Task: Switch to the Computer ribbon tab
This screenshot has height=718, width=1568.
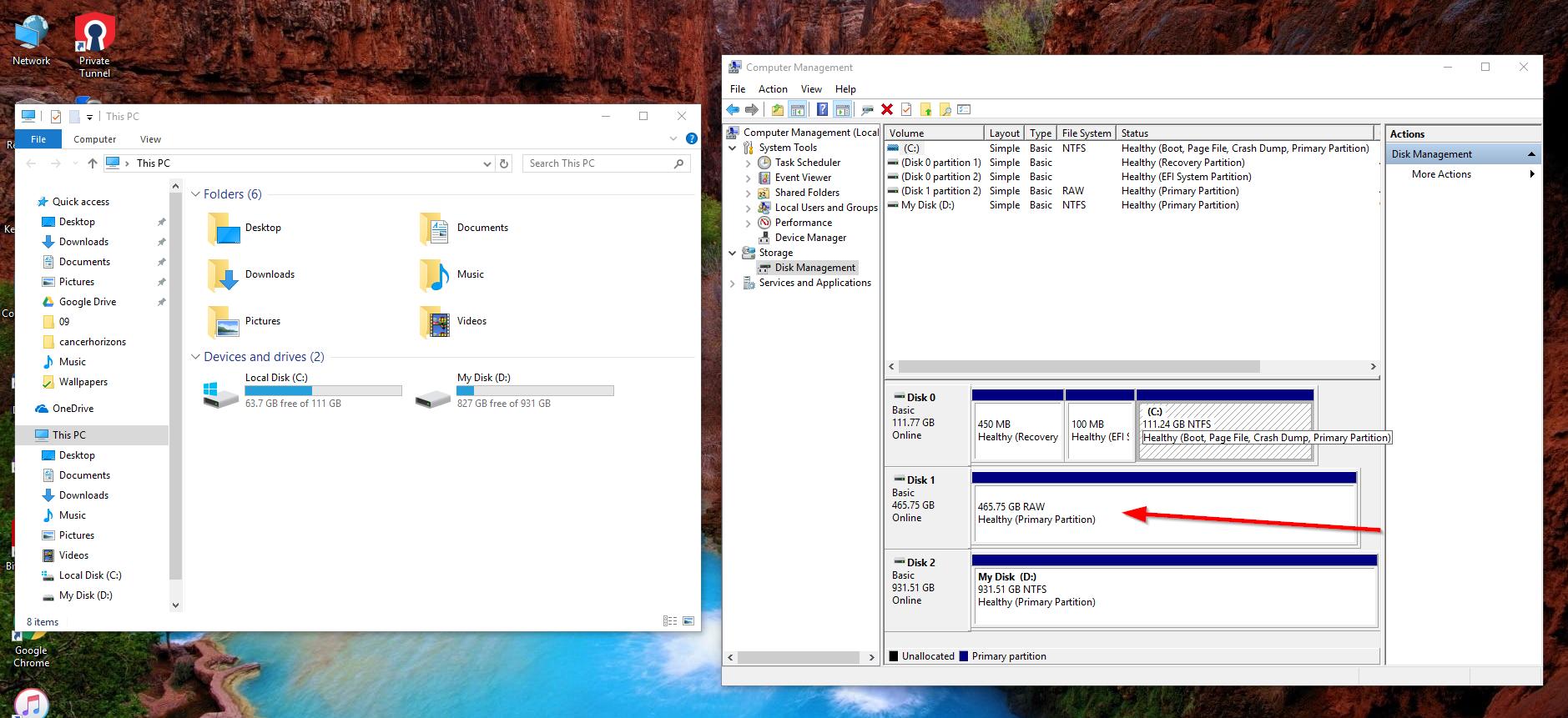Action: pyautogui.click(x=94, y=139)
